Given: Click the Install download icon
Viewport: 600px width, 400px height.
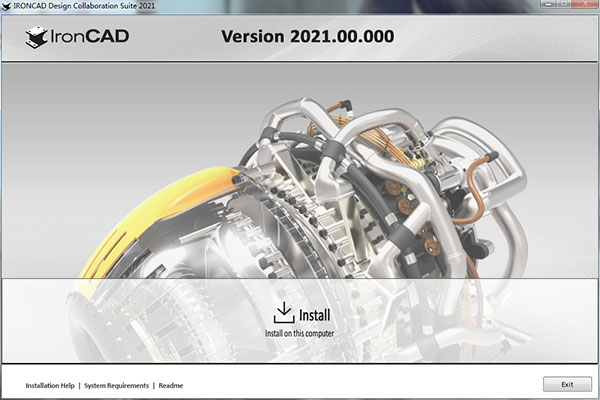Looking at the screenshot, I should pyautogui.click(x=284, y=313).
